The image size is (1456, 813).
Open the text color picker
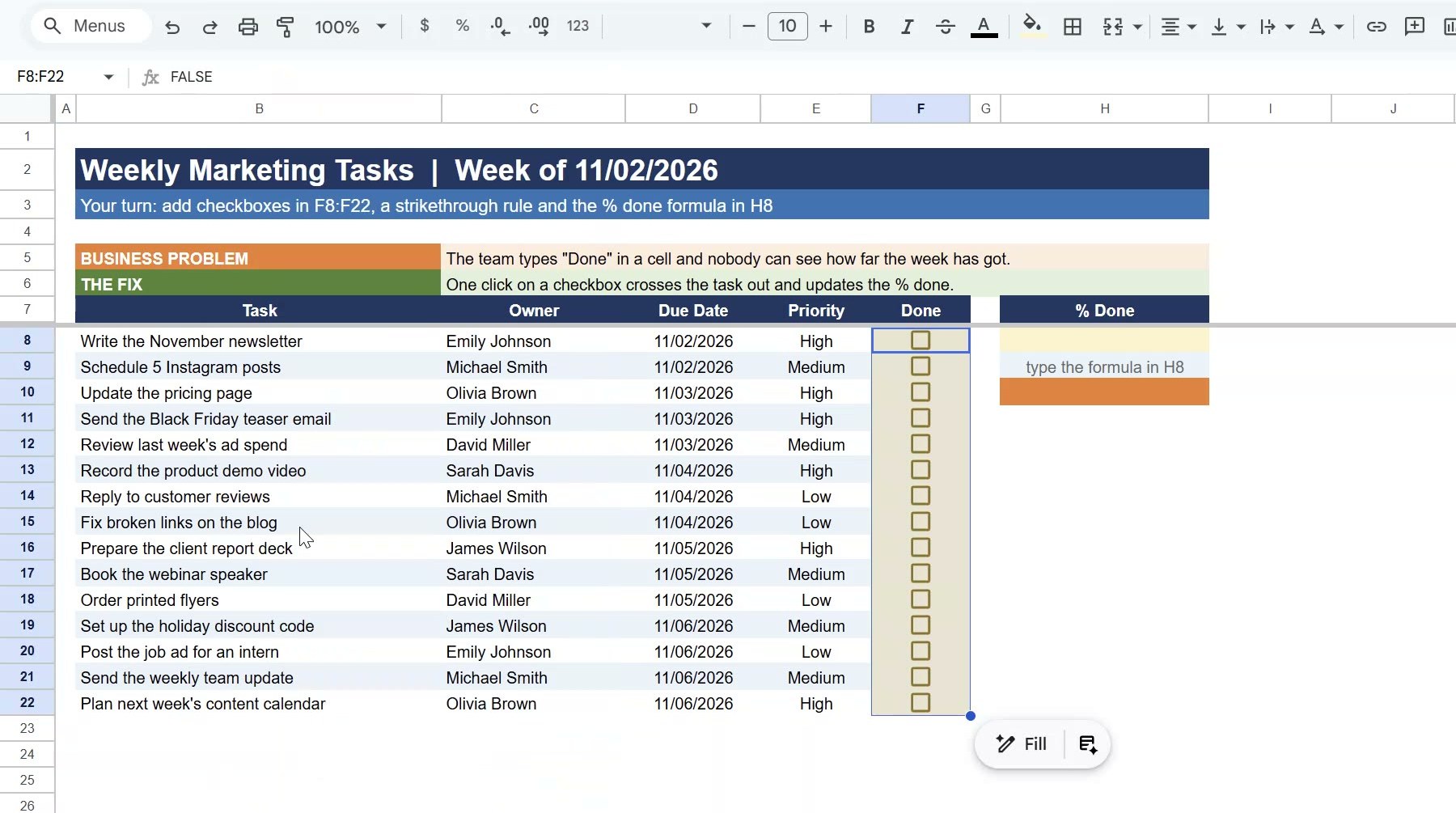(984, 27)
